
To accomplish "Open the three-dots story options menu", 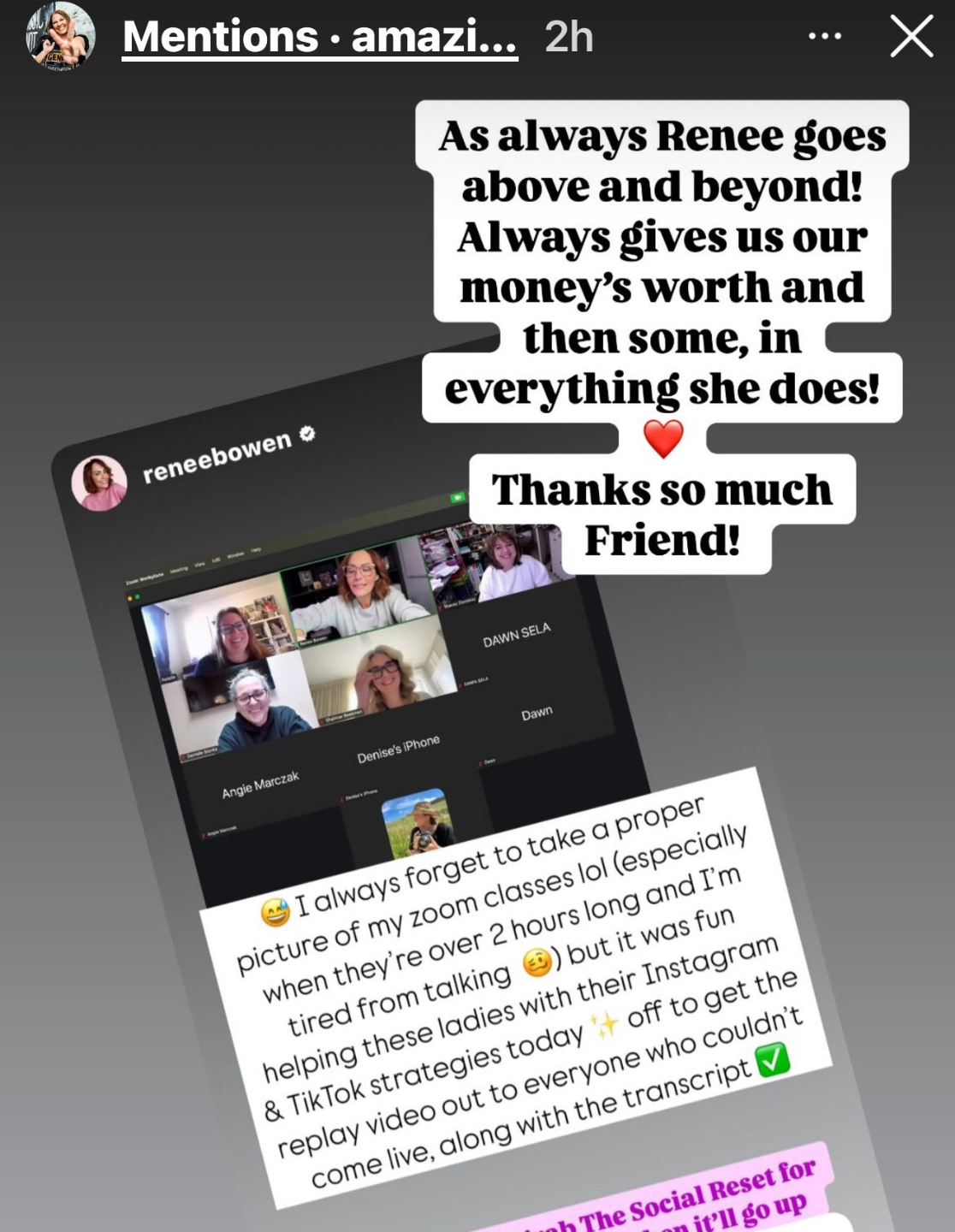I will [825, 36].
